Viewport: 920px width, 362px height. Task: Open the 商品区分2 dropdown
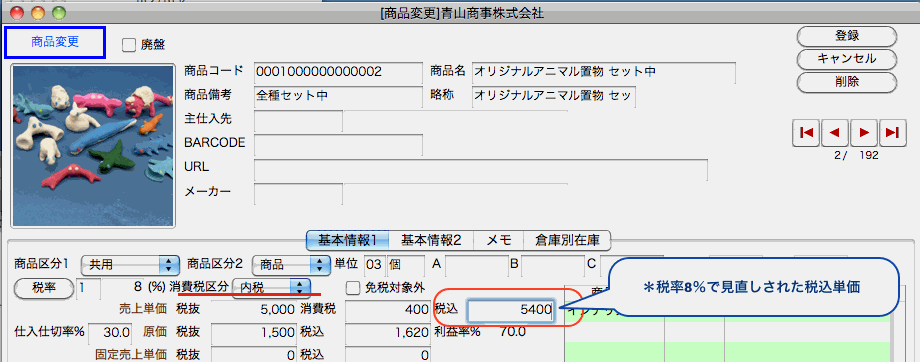pos(291,265)
